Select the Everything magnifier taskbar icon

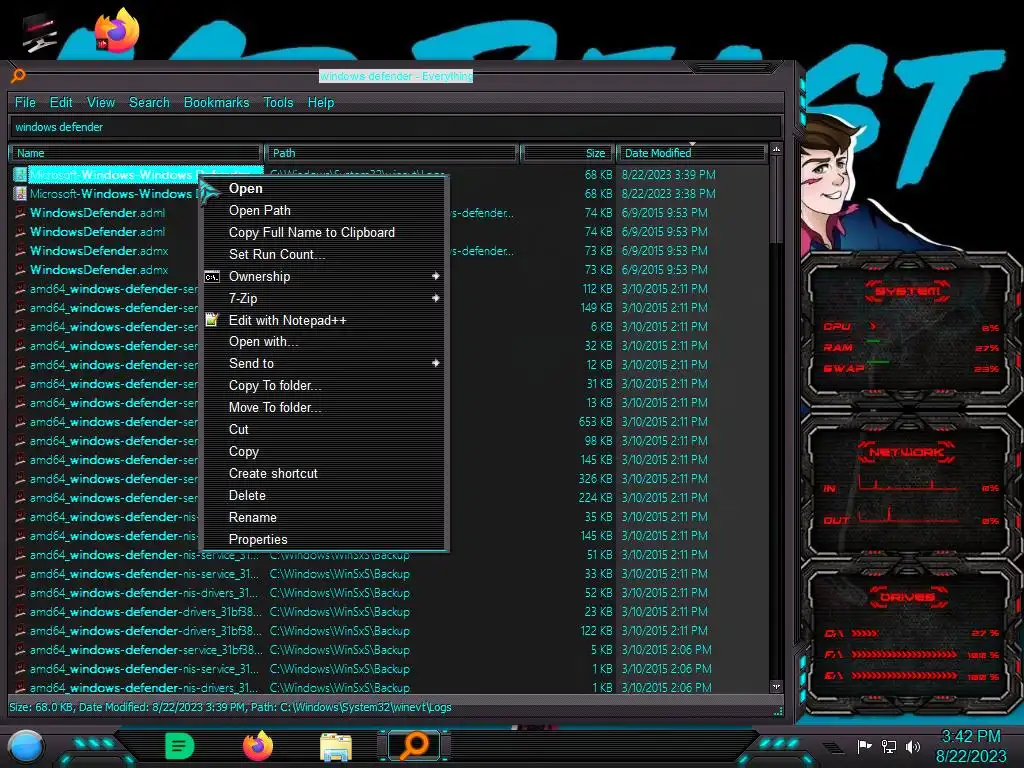pos(414,745)
